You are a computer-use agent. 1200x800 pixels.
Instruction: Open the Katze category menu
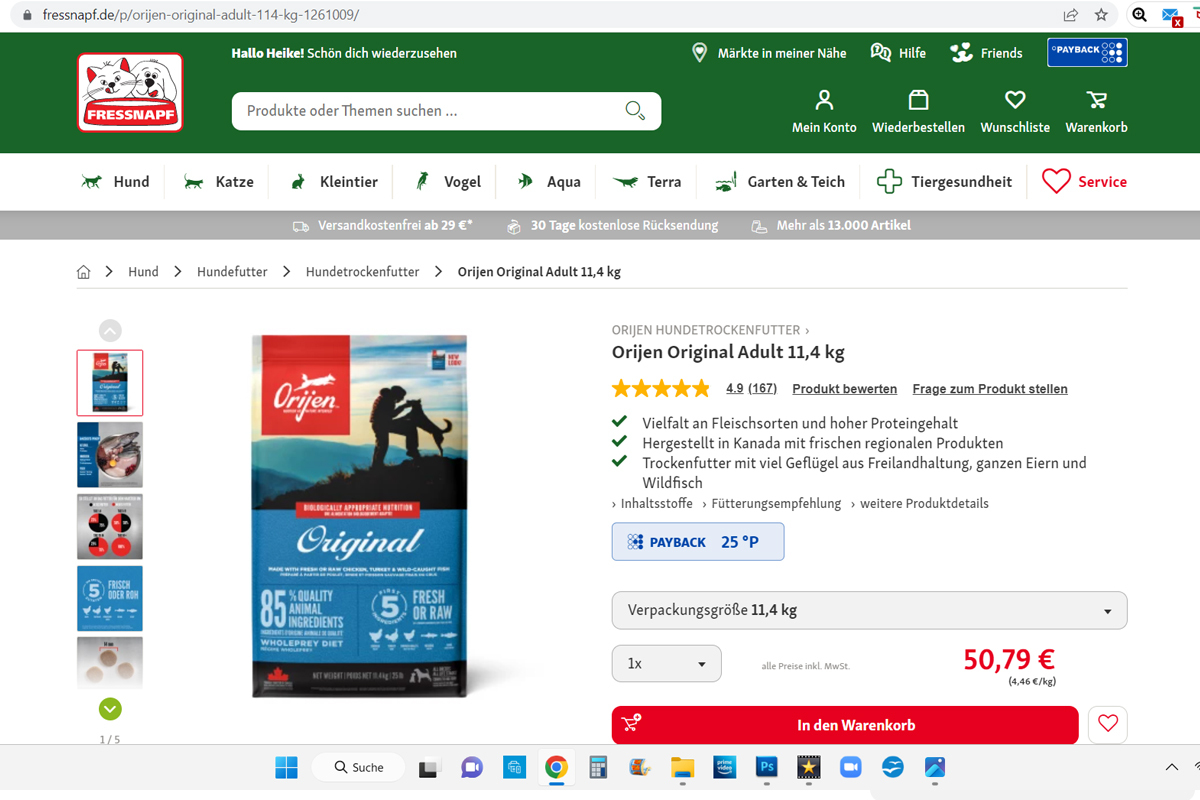[x=218, y=182]
